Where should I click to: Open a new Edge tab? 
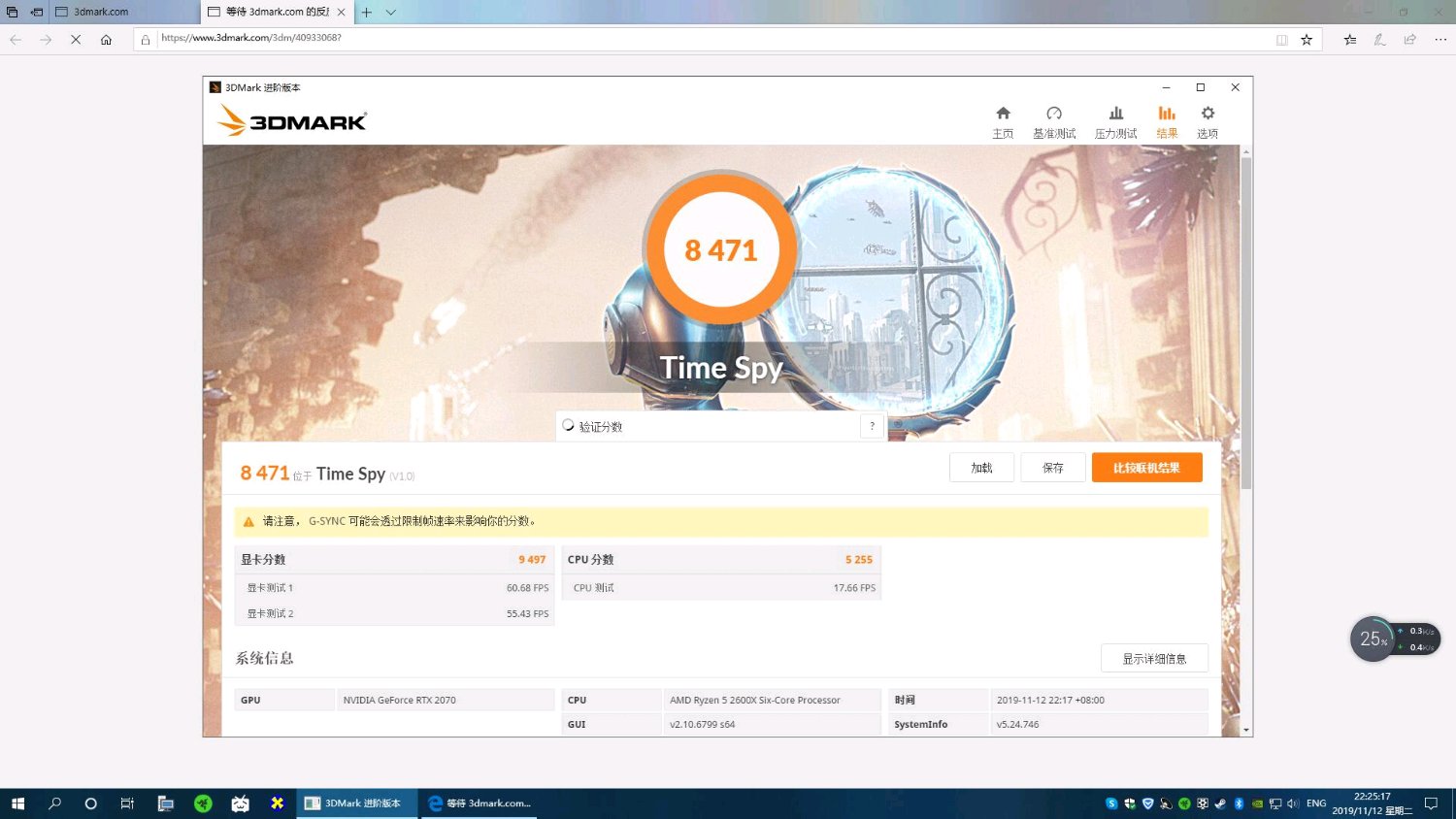pyautogui.click(x=367, y=13)
